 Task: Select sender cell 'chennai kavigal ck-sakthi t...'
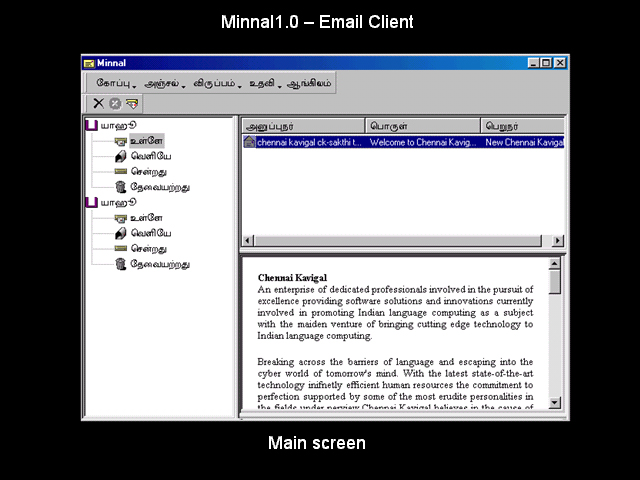point(309,142)
